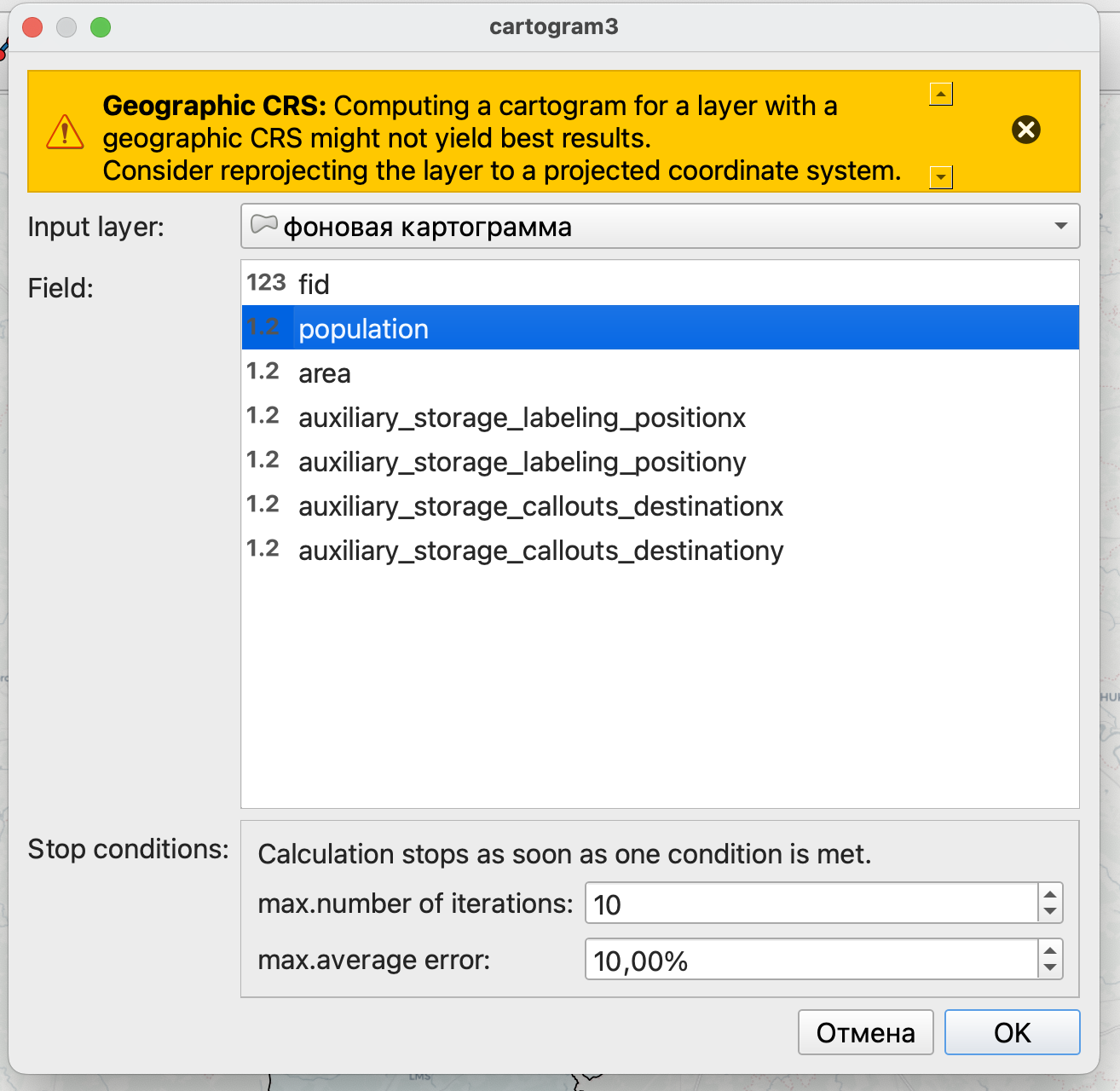Increase max average error value
The width and height of the screenshot is (1120, 1091).
[x=1050, y=950]
